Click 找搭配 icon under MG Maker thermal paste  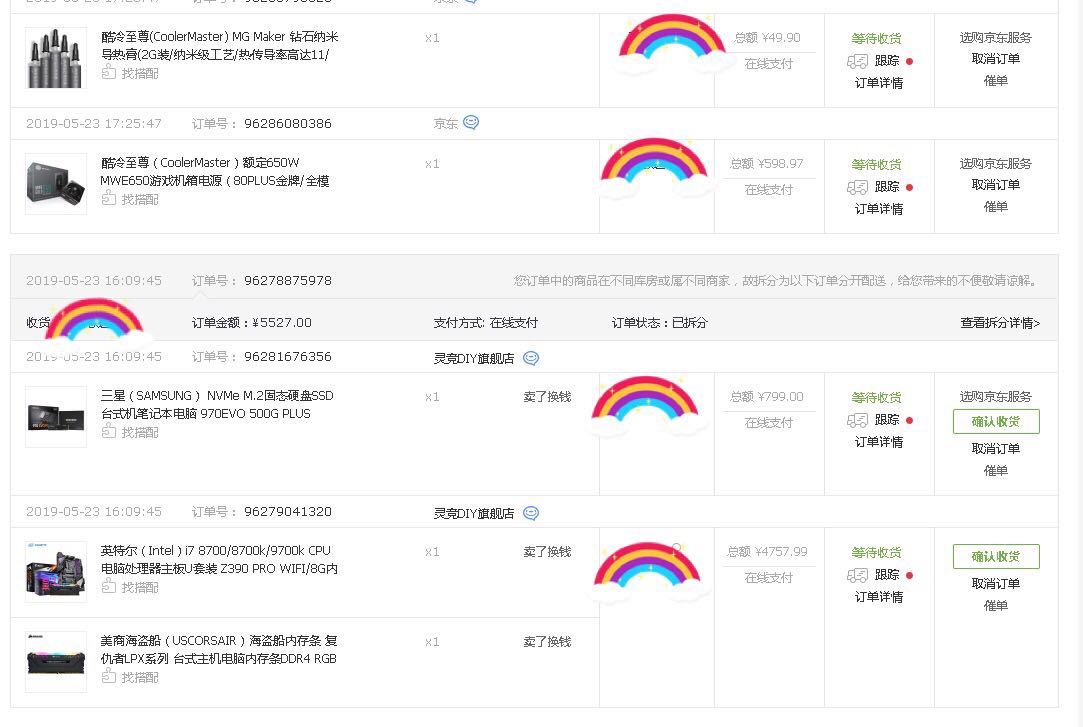[x=108, y=72]
